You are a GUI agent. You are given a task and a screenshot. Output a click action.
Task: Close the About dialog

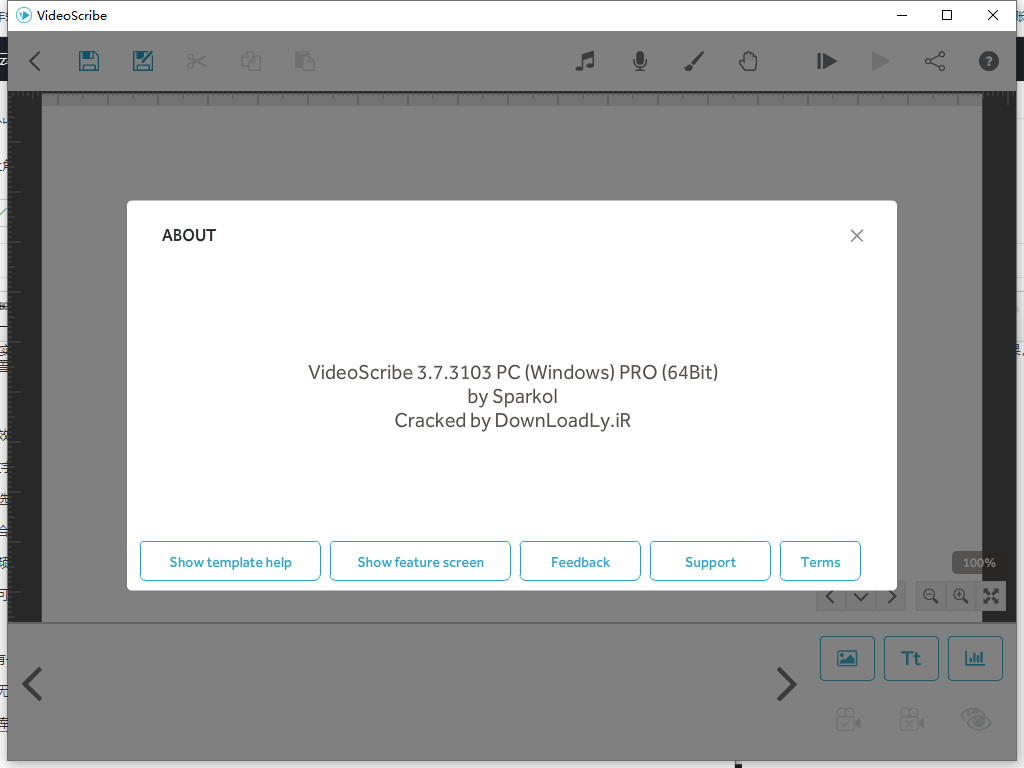click(857, 236)
